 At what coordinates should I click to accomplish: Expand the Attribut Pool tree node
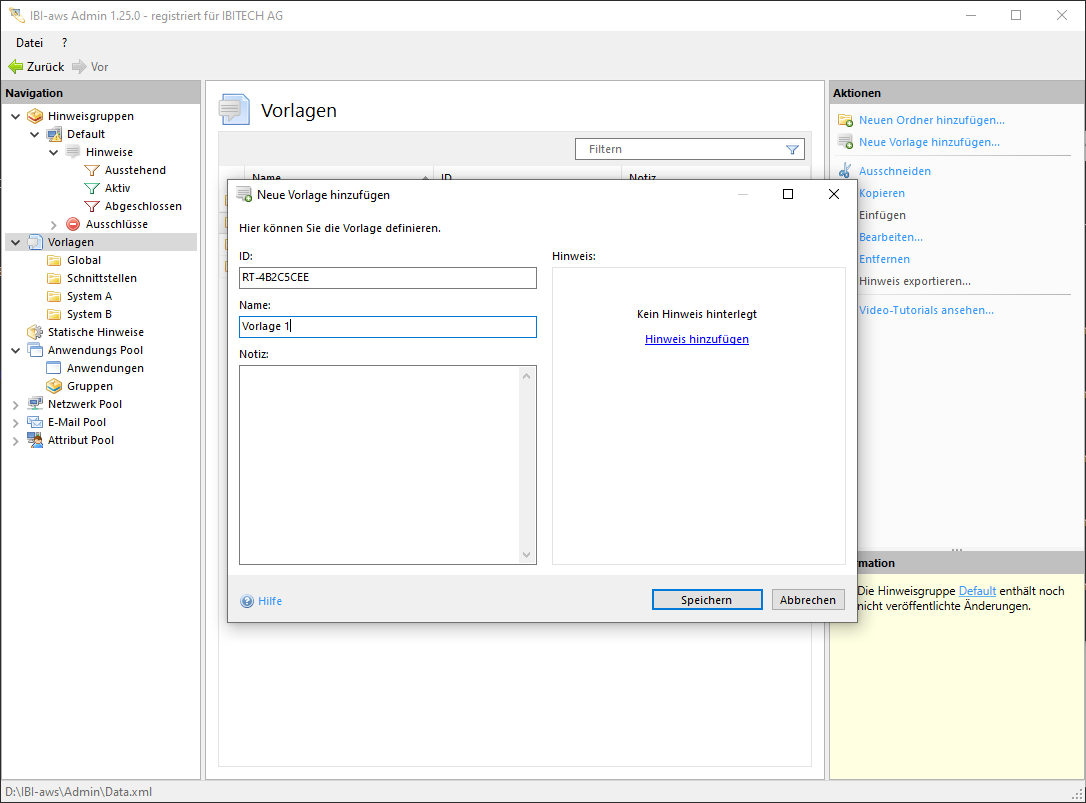point(15,440)
